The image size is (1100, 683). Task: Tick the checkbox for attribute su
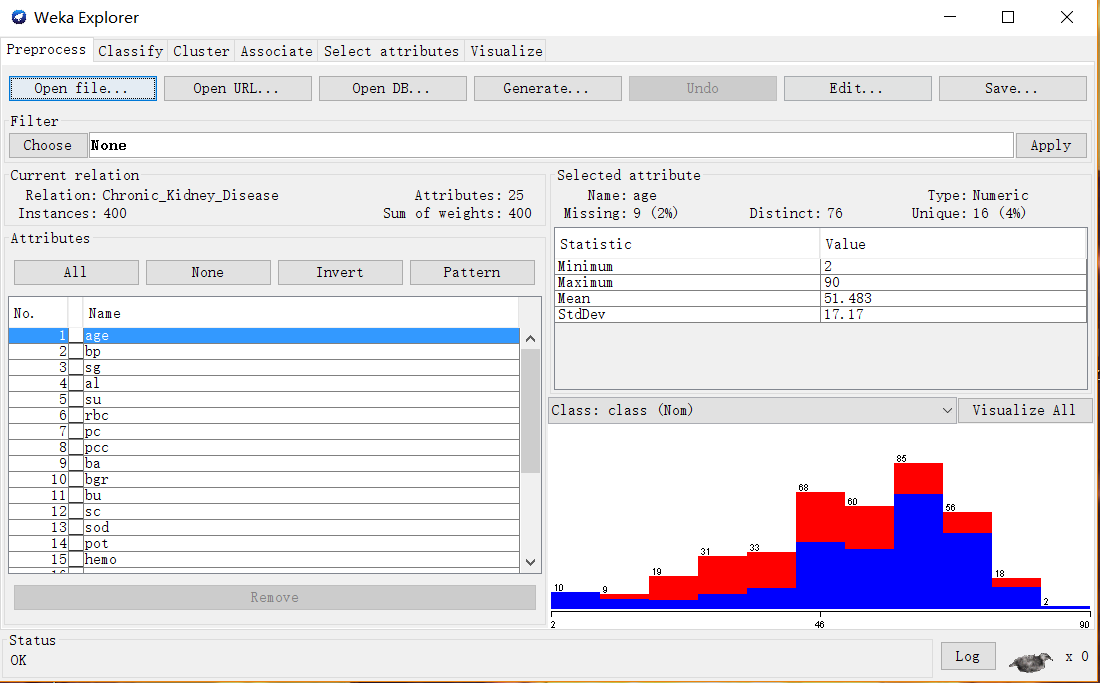coord(76,400)
